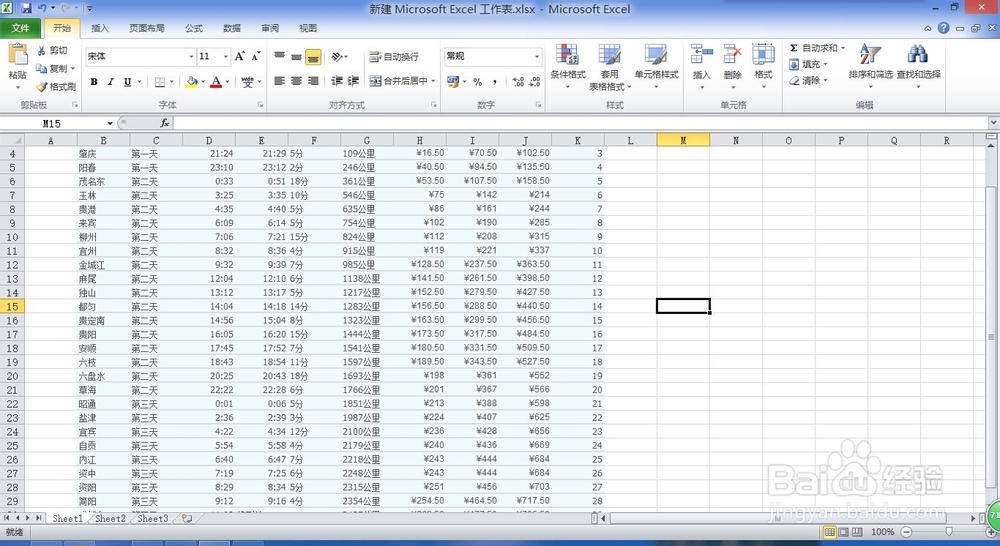Toggle Wrap Text (自动换行)
Screen dimensions: 1000x546
pyautogui.click(x=394, y=57)
